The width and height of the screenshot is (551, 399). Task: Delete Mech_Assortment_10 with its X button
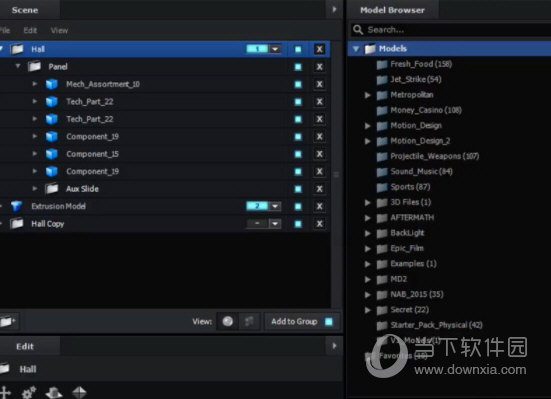[x=319, y=84]
